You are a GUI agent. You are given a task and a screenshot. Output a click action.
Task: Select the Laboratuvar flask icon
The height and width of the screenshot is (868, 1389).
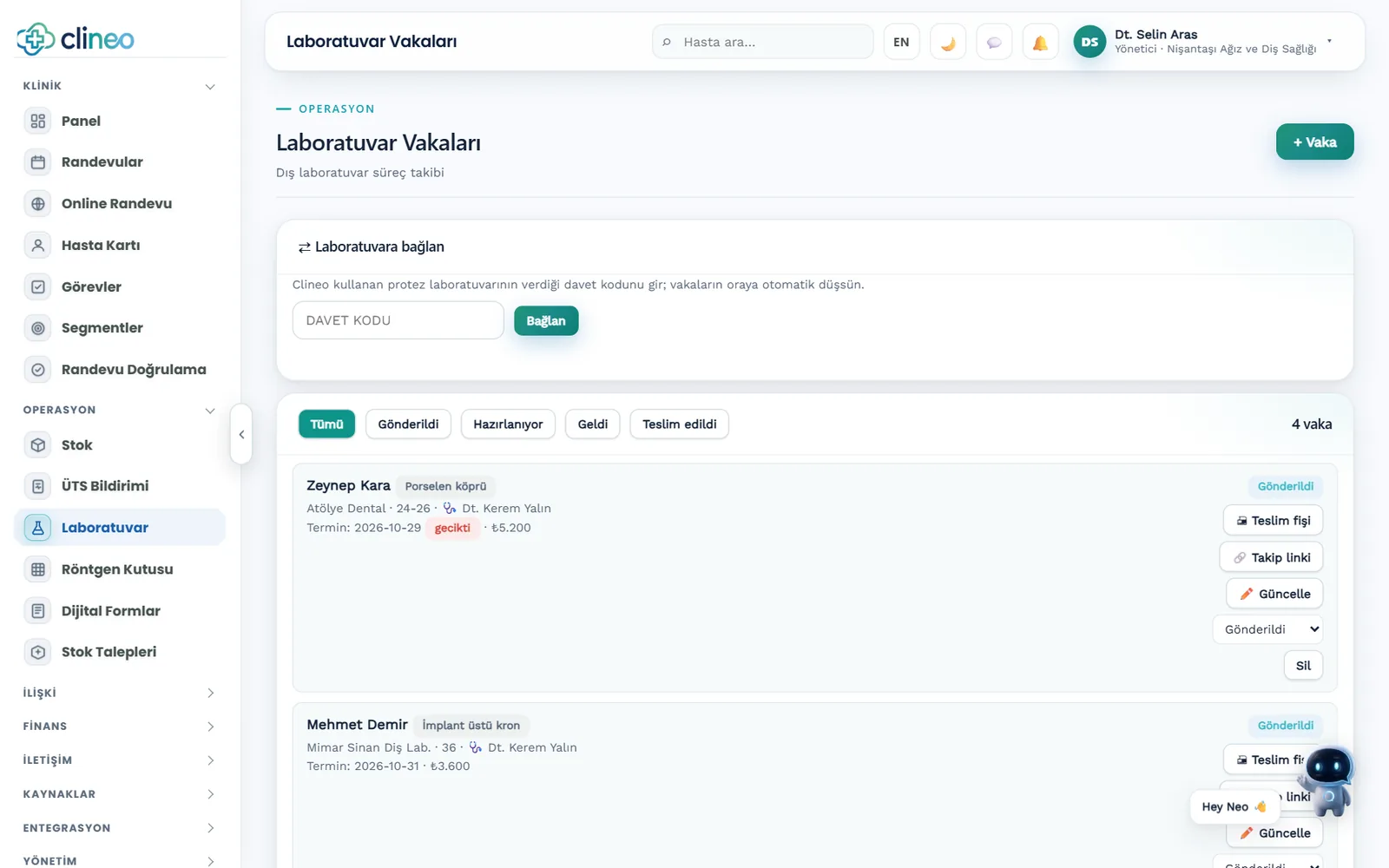click(x=38, y=528)
